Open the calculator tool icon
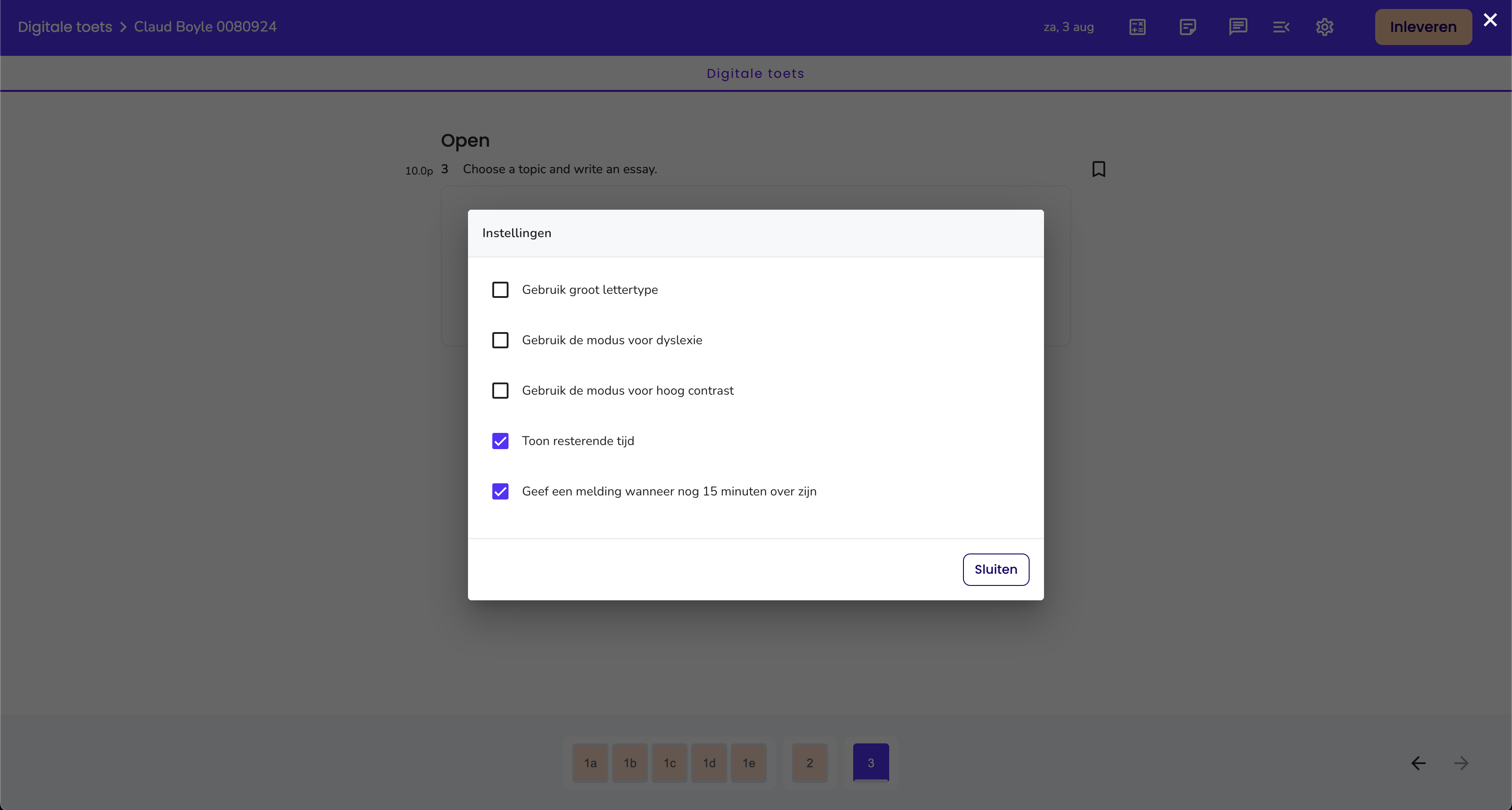 coord(1138,27)
